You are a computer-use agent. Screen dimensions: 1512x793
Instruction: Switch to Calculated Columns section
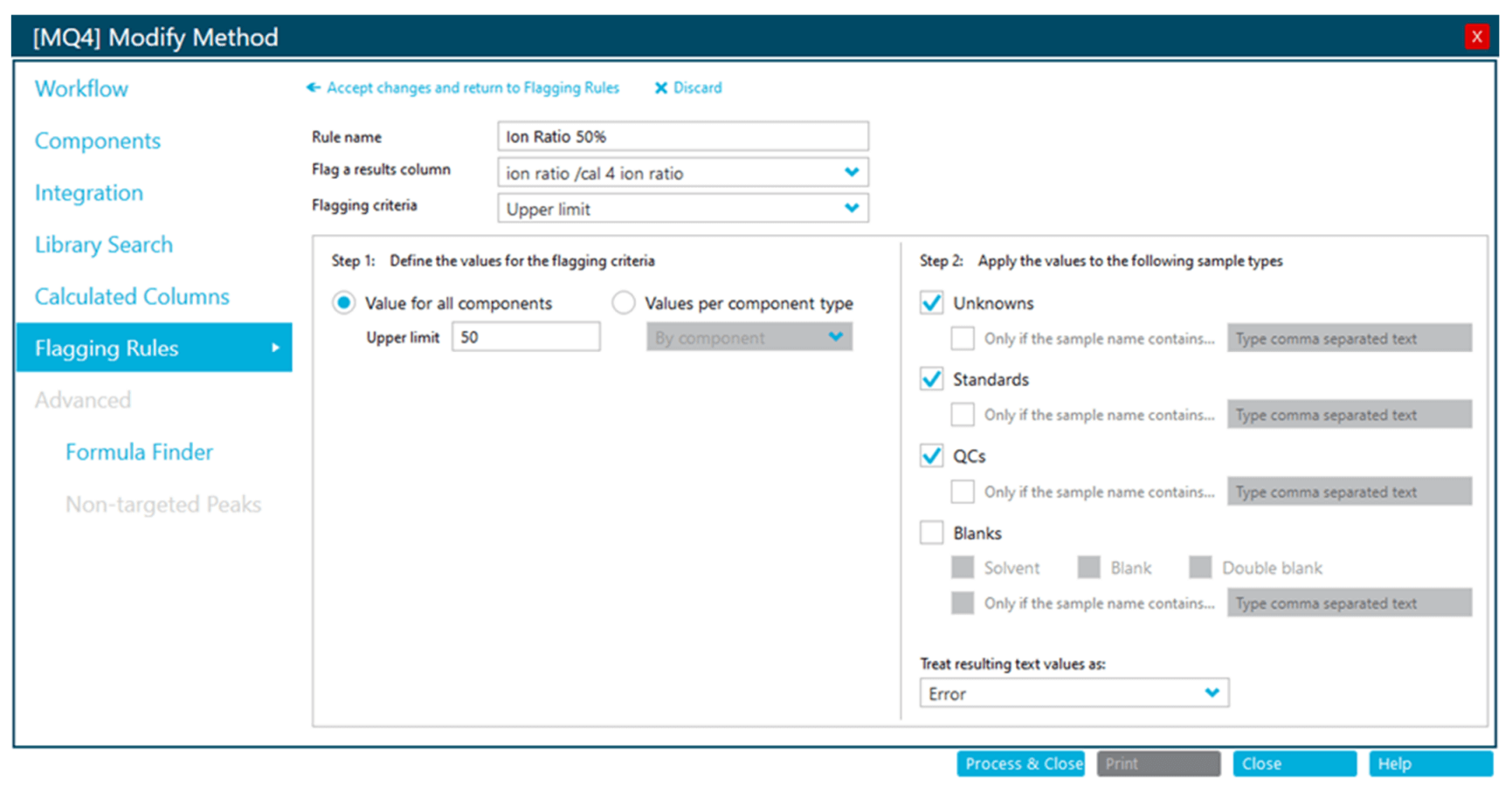pos(132,297)
